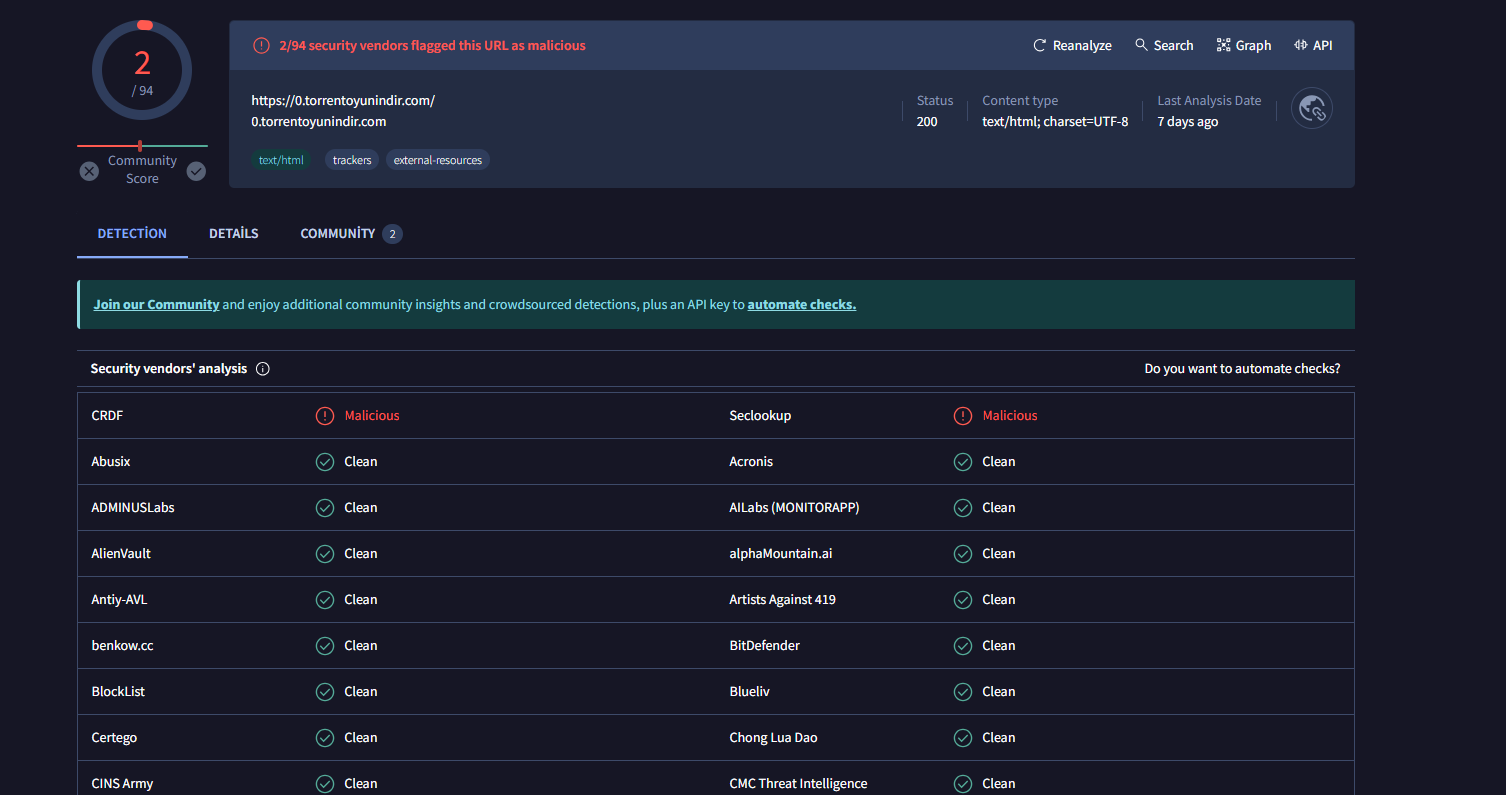Click the external-resources tag

[438, 160]
